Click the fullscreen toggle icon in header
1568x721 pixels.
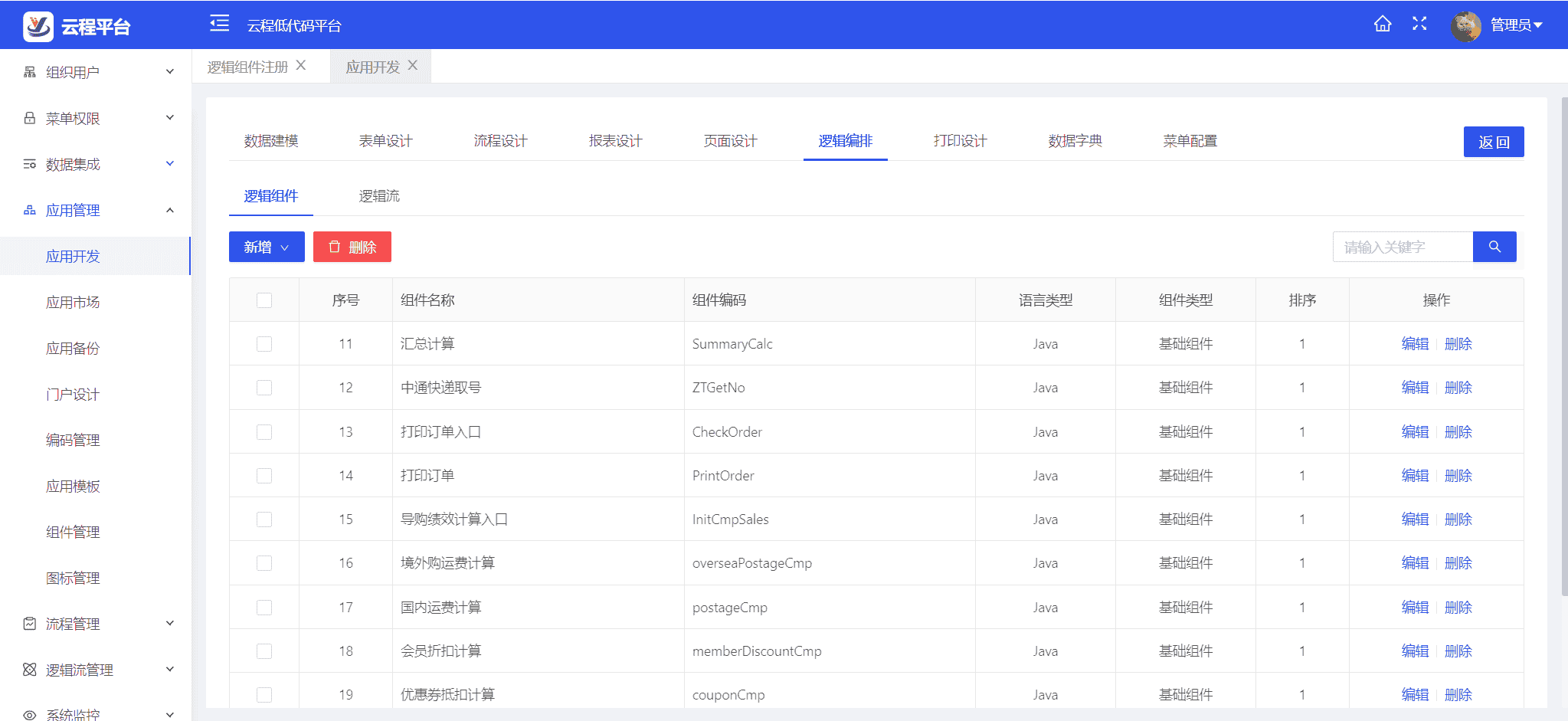tap(1419, 24)
